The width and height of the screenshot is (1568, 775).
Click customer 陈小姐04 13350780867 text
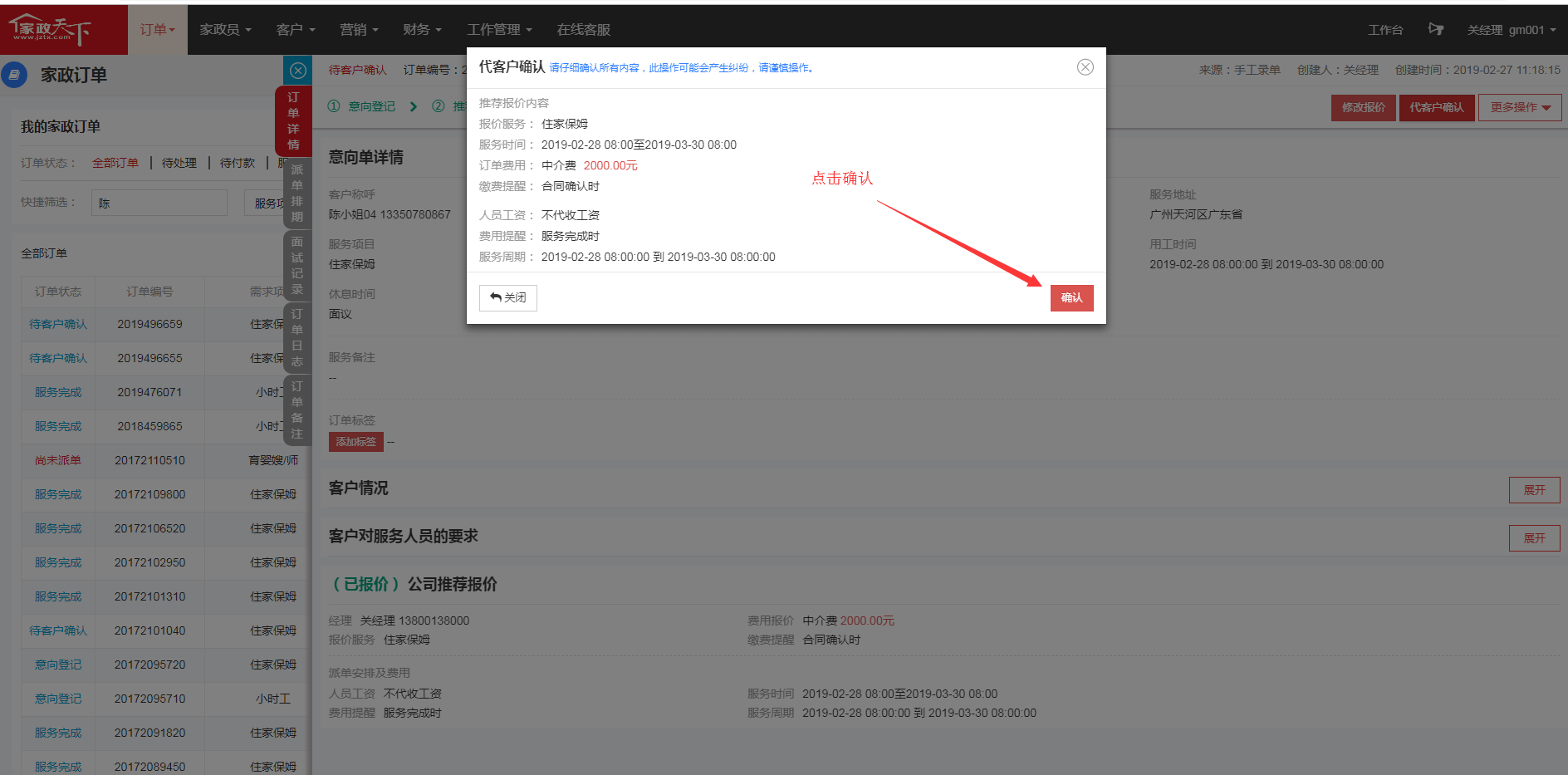coord(390,214)
